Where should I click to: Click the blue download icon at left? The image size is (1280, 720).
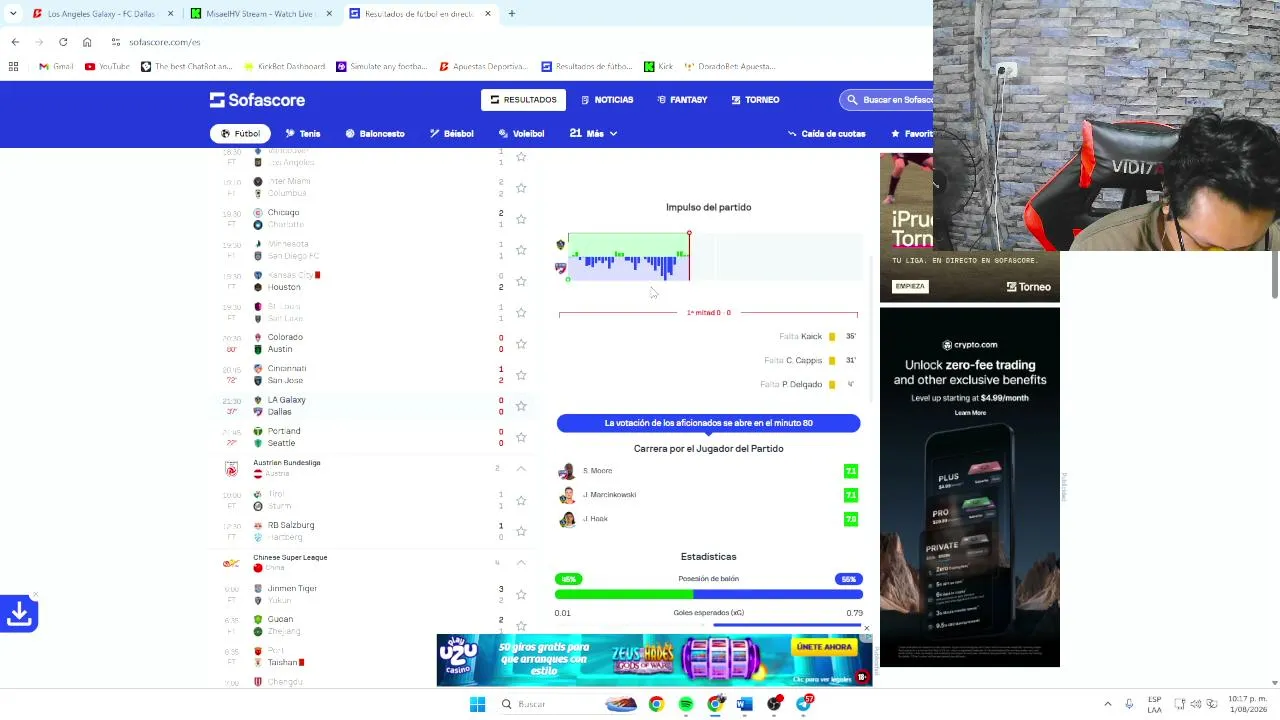19,614
